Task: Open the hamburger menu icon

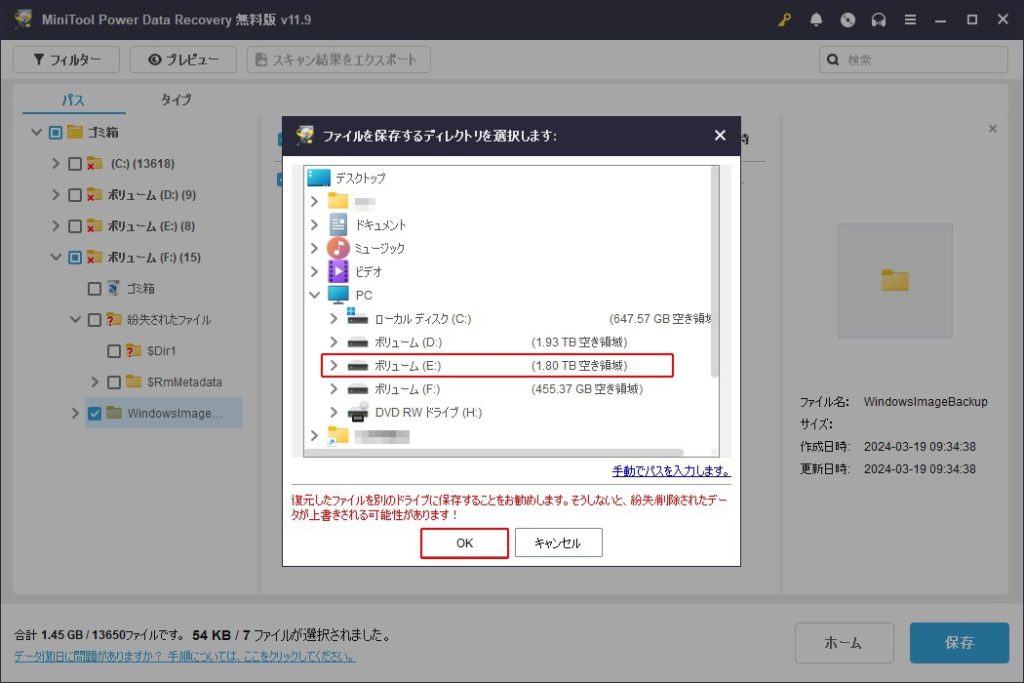Action: pos(911,20)
